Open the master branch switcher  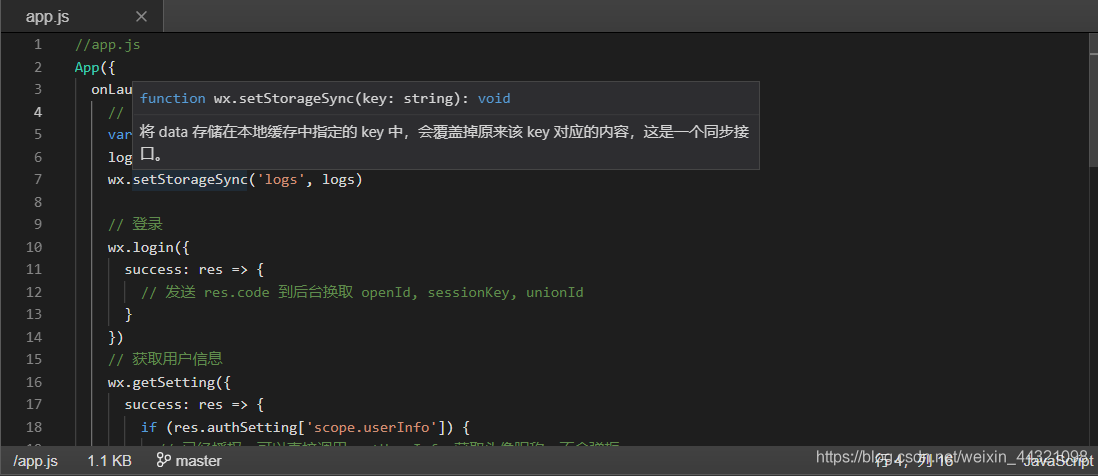197,461
